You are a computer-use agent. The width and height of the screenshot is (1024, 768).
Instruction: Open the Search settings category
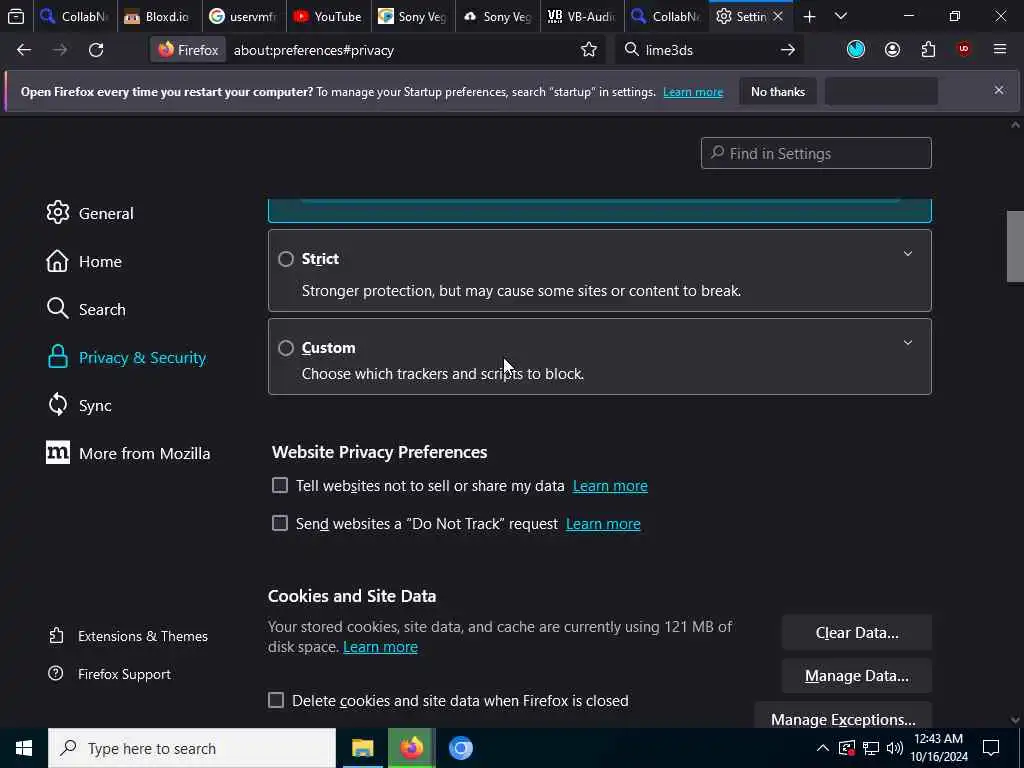tap(86, 309)
